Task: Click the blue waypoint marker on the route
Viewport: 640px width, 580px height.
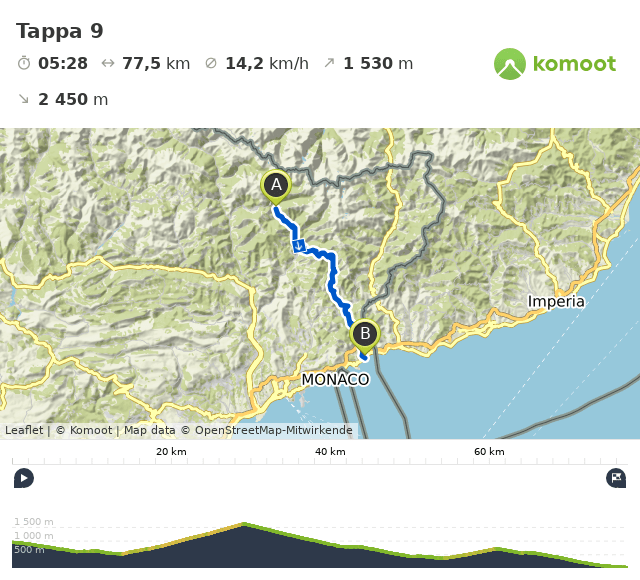Action: tap(298, 246)
